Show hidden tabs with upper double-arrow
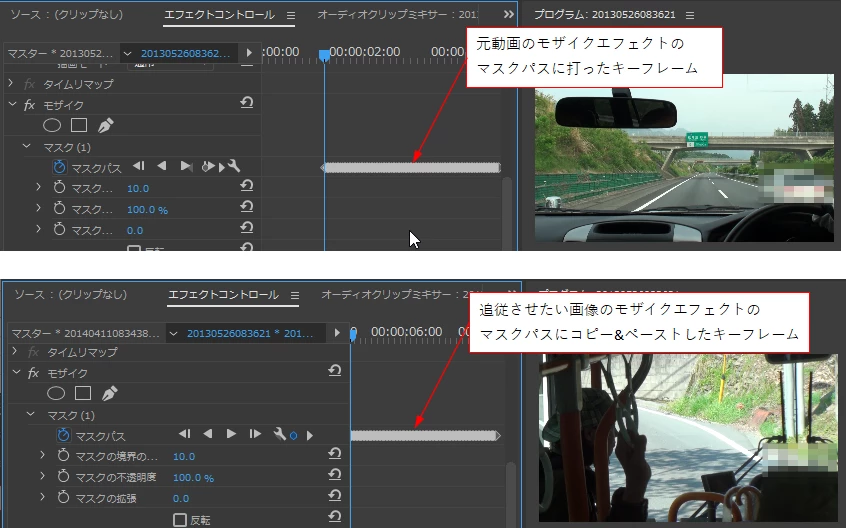 508,15
